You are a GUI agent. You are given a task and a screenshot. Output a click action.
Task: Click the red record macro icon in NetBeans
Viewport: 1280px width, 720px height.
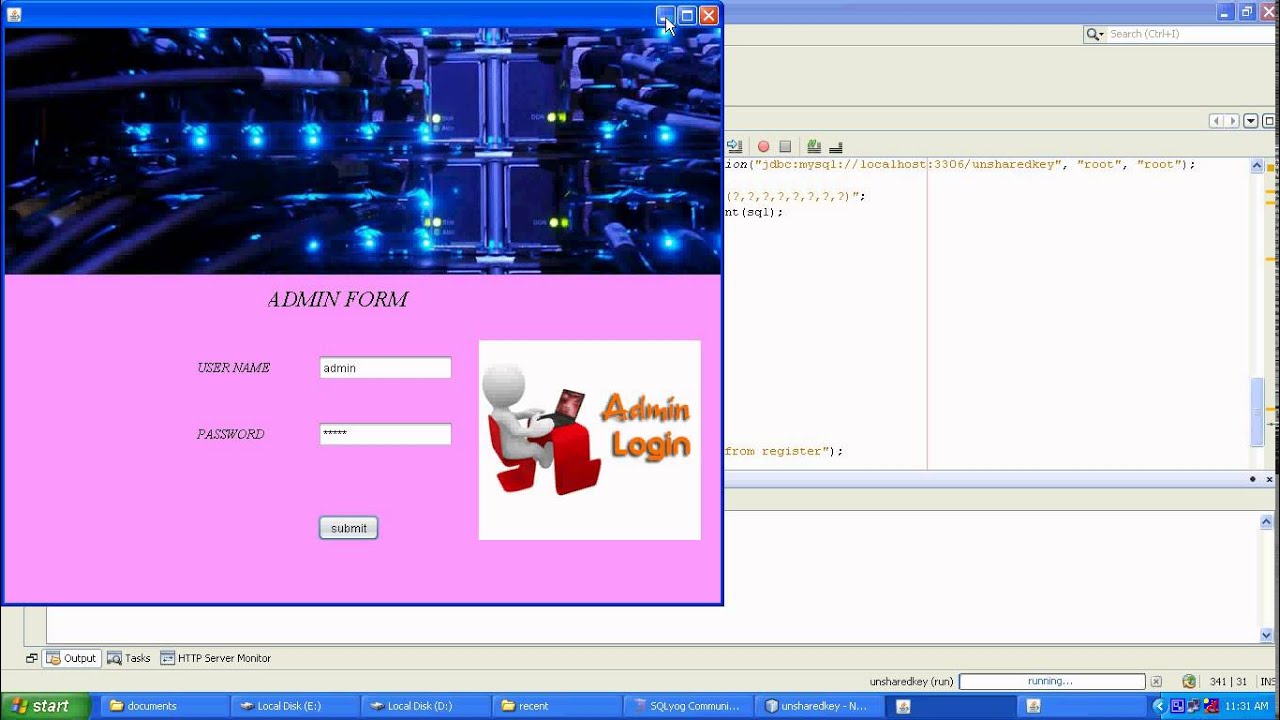point(763,147)
